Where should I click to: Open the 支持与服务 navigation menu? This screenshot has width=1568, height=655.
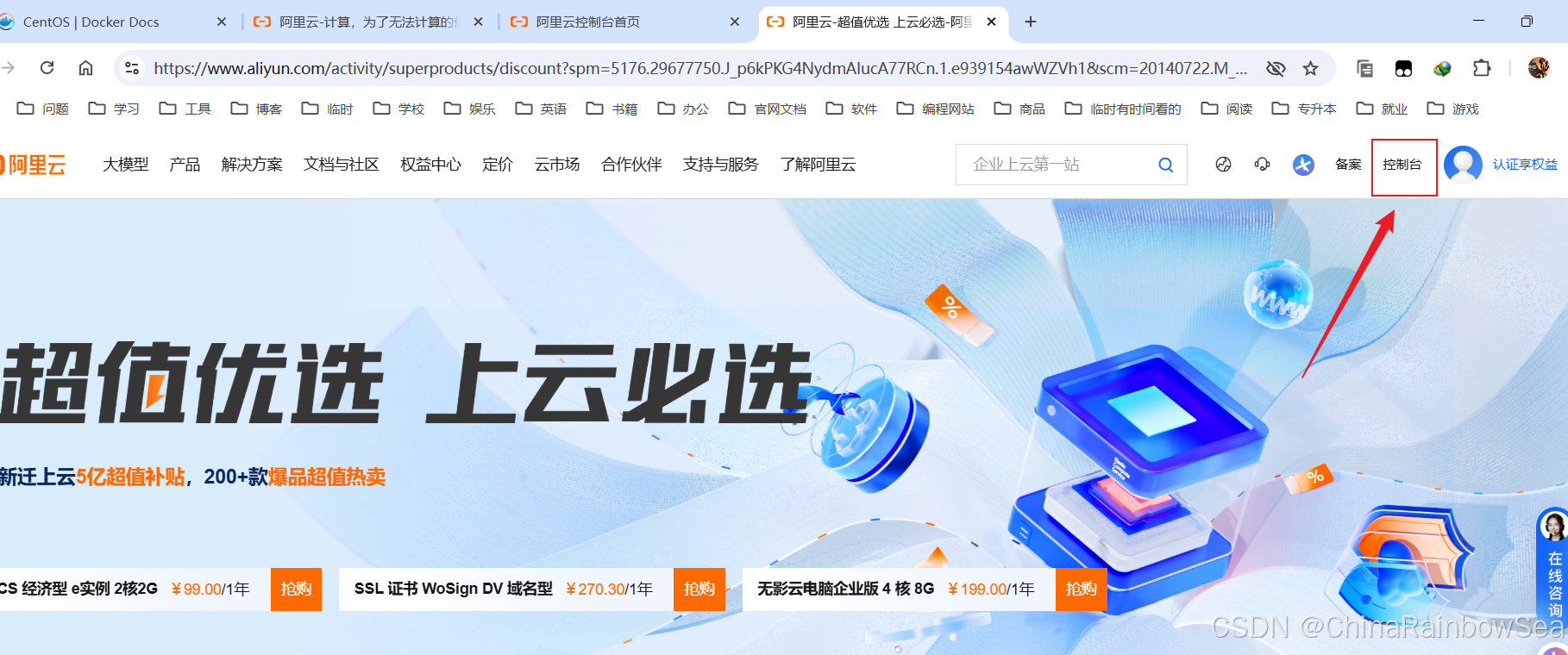(721, 165)
